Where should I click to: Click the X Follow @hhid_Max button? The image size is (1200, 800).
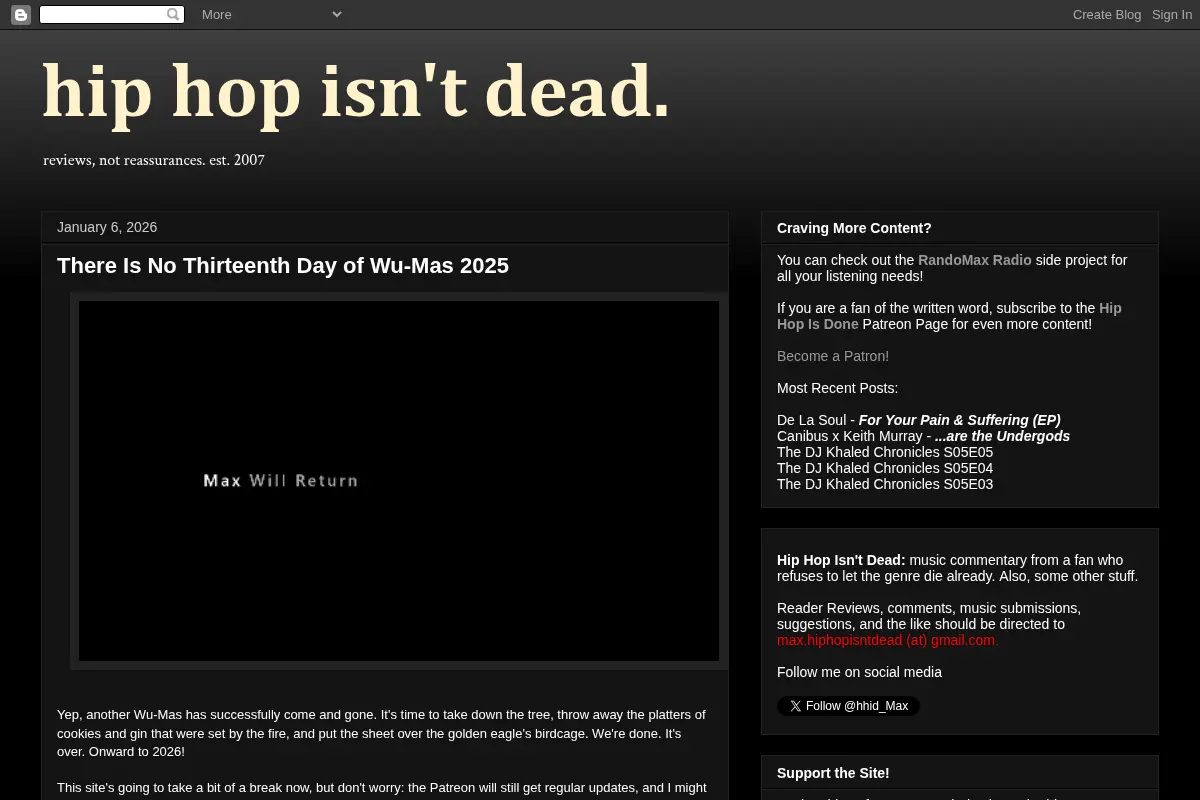(x=848, y=706)
